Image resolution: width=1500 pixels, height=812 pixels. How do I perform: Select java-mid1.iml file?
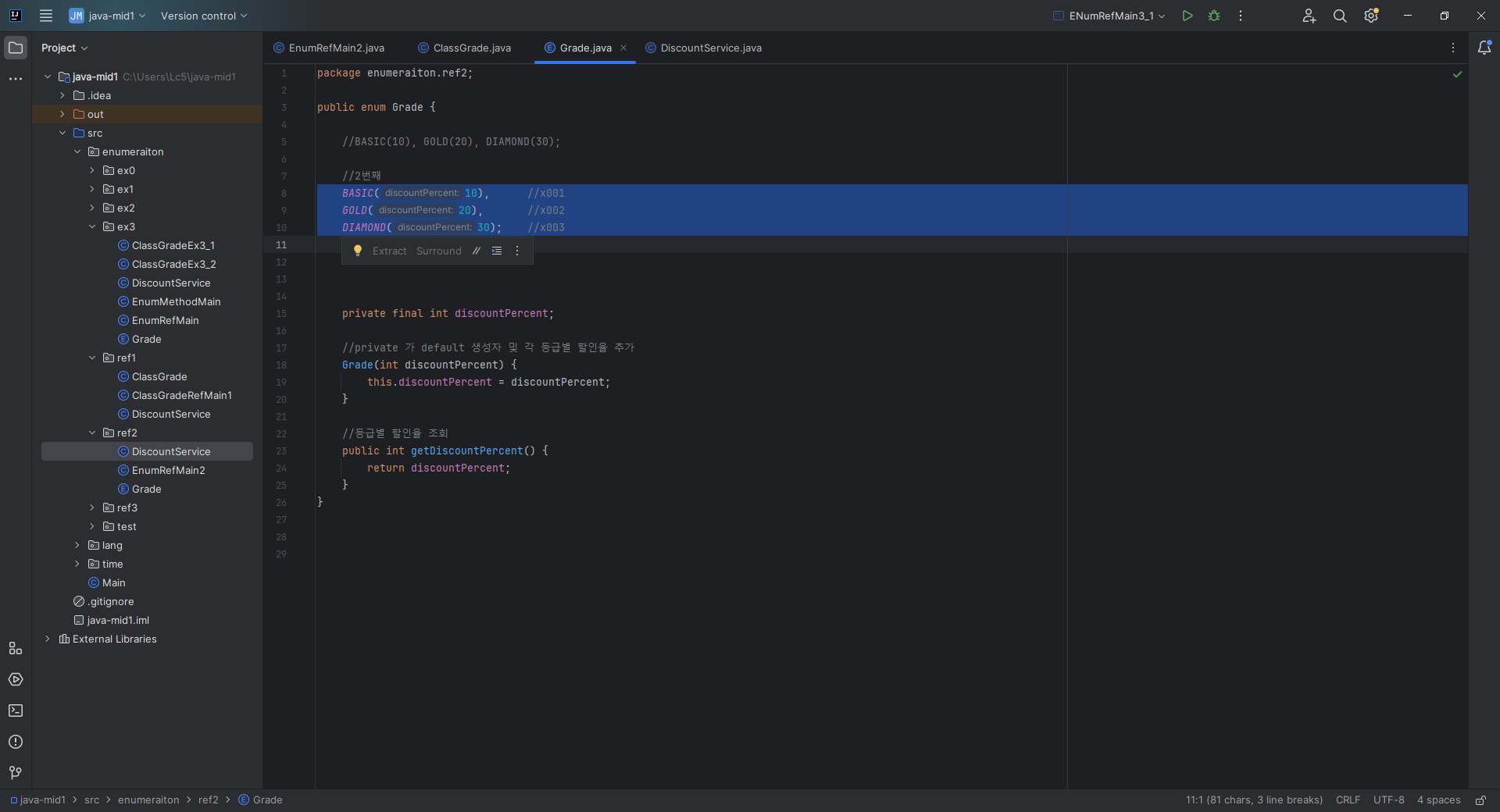point(118,620)
